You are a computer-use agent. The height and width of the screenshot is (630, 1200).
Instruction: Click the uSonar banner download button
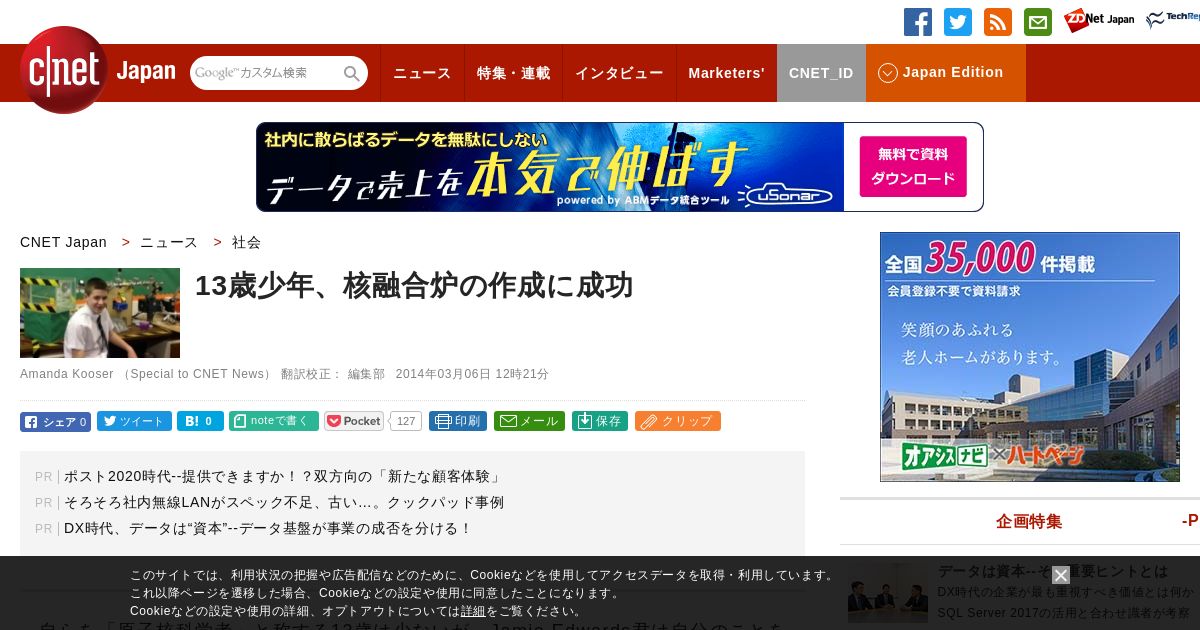coord(913,167)
